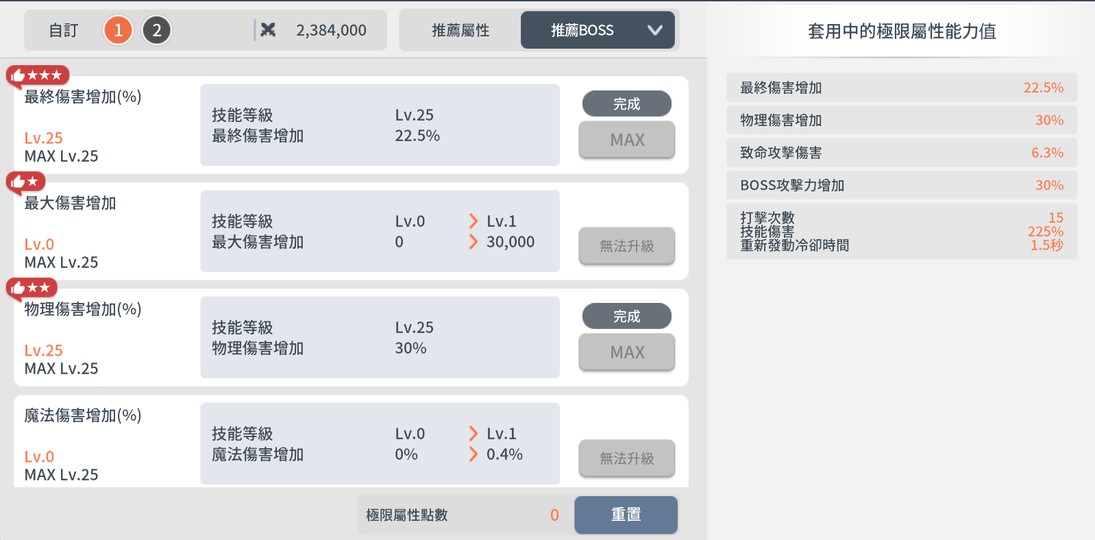Viewport: 1095px width, 540px height.
Task: Click the orange arrow beside 0.4%
Action: [x=473, y=454]
